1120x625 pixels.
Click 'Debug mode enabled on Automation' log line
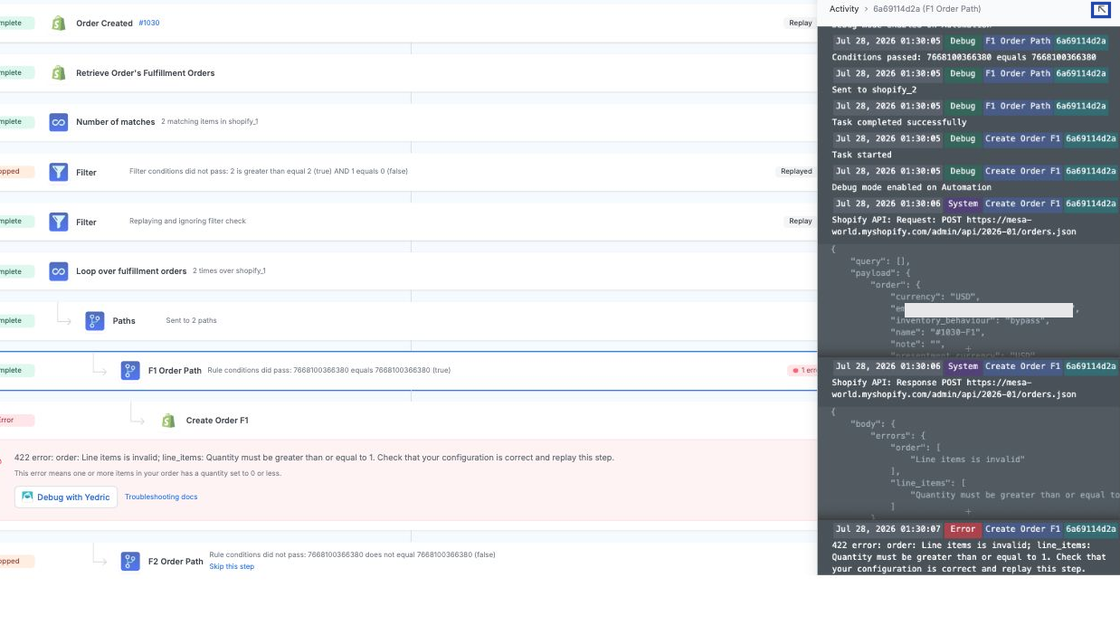tap(911, 187)
